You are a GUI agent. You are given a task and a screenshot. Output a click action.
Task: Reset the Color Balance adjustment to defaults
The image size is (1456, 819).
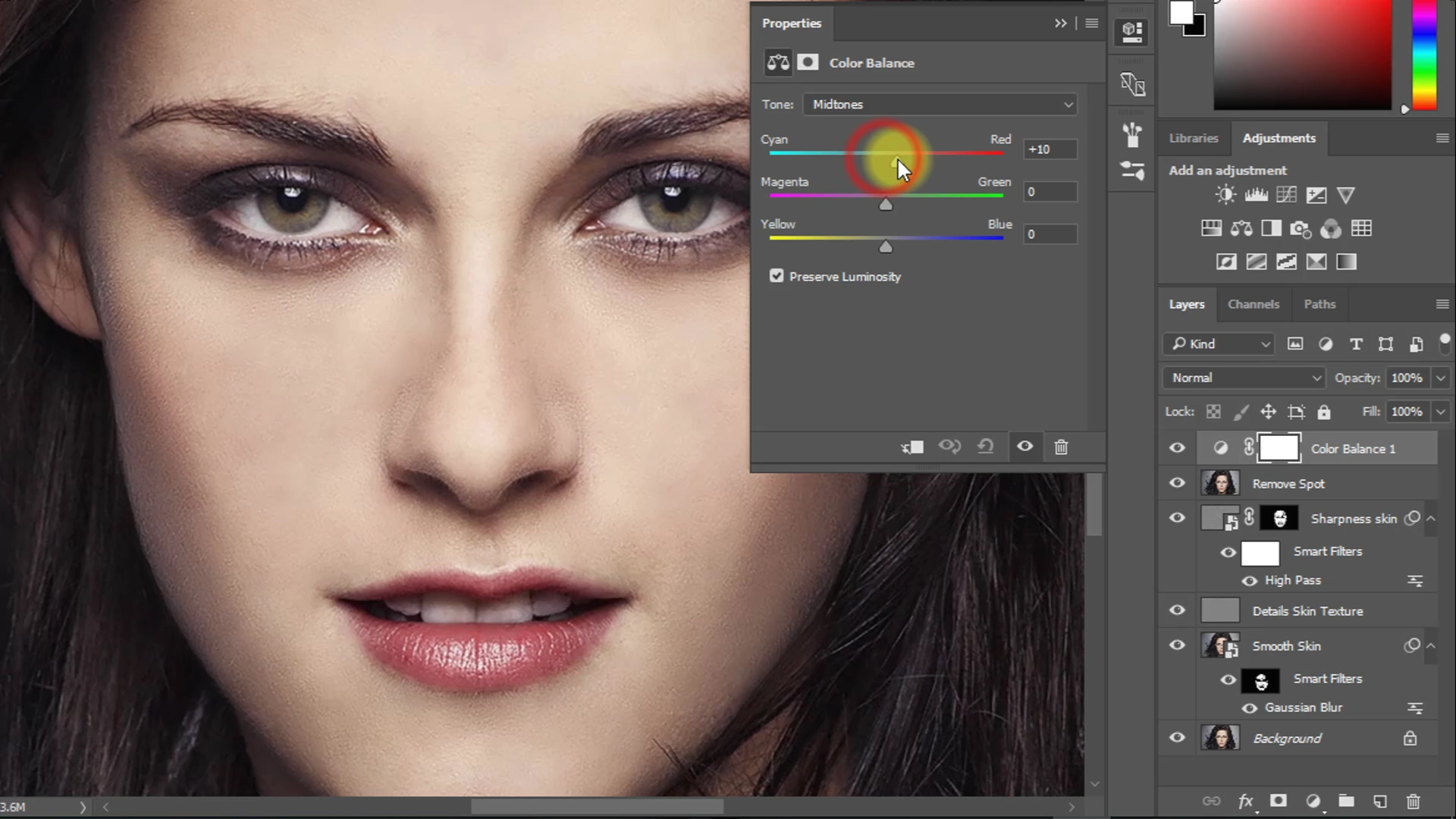[986, 447]
